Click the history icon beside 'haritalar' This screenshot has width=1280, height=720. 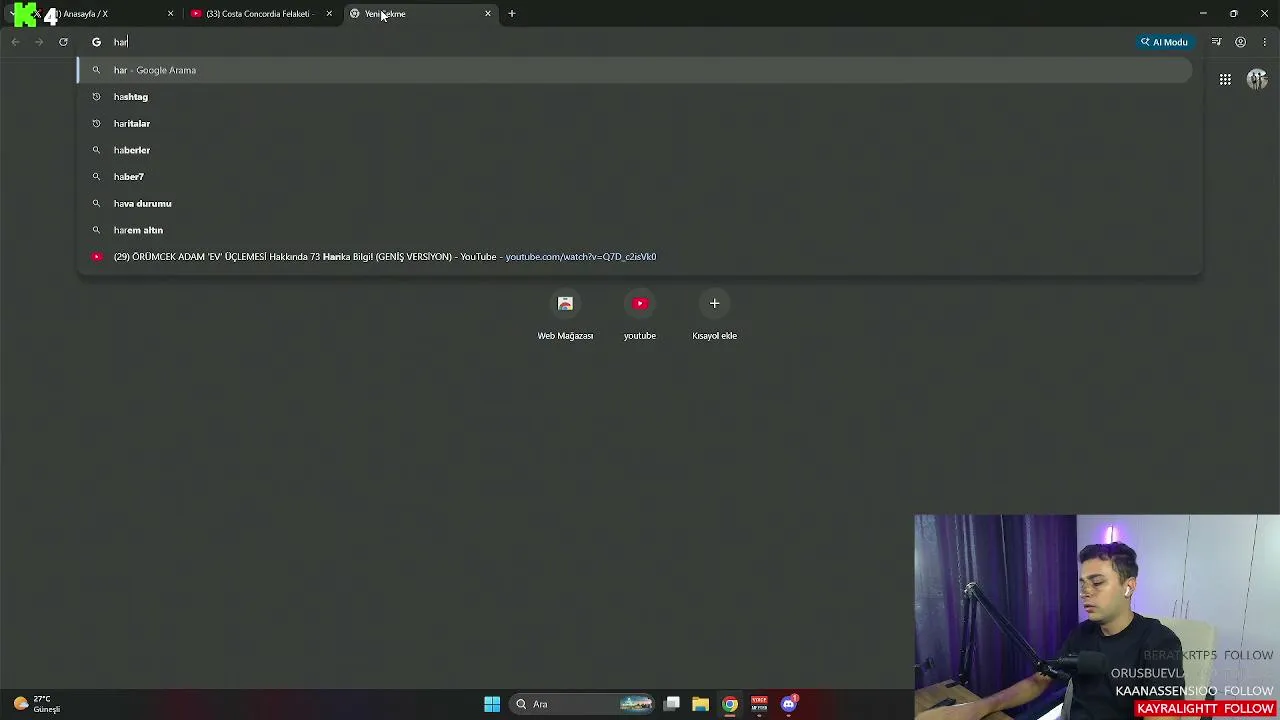96,124
